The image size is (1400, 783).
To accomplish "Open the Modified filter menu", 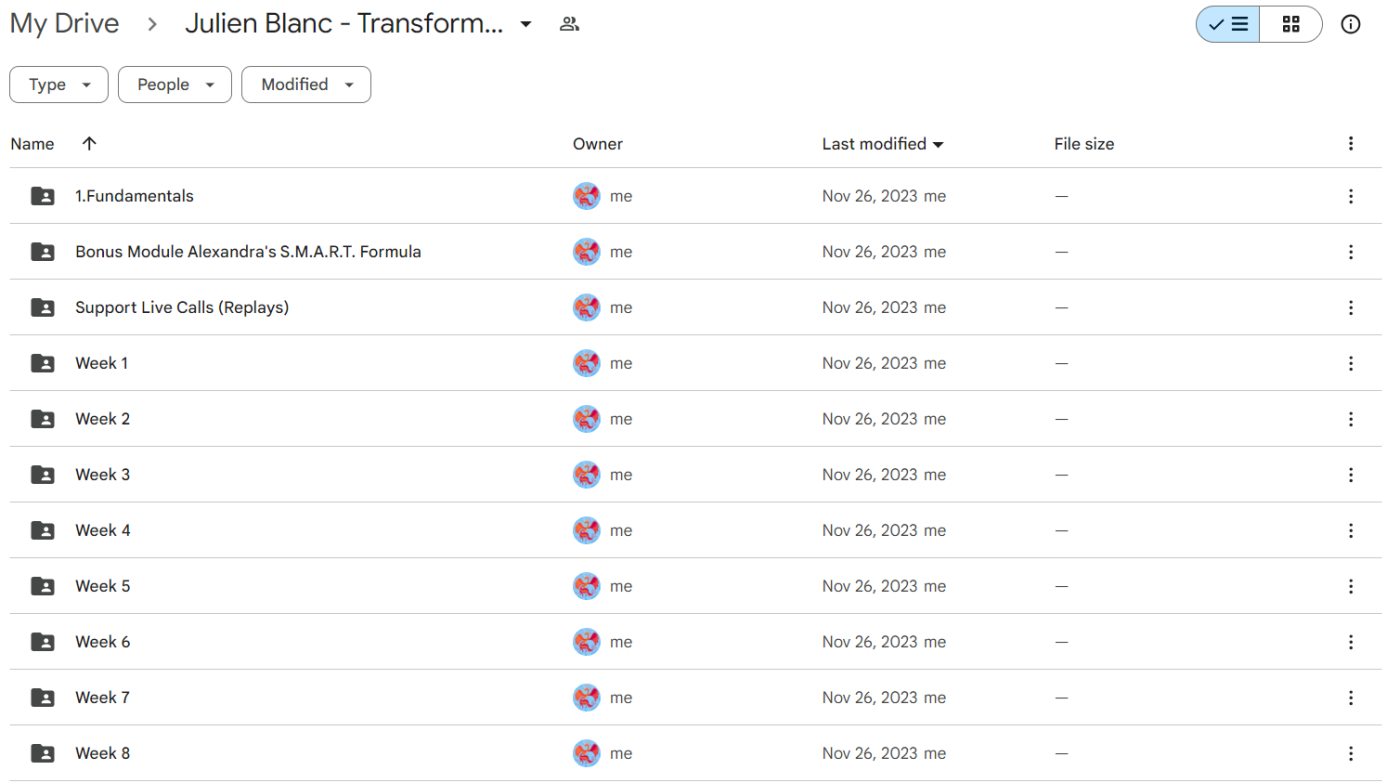I will point(306,84).
